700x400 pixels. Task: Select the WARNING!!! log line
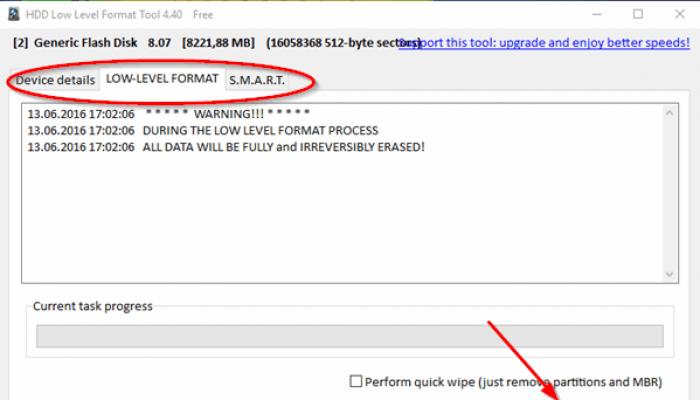(x=168, y=114)
